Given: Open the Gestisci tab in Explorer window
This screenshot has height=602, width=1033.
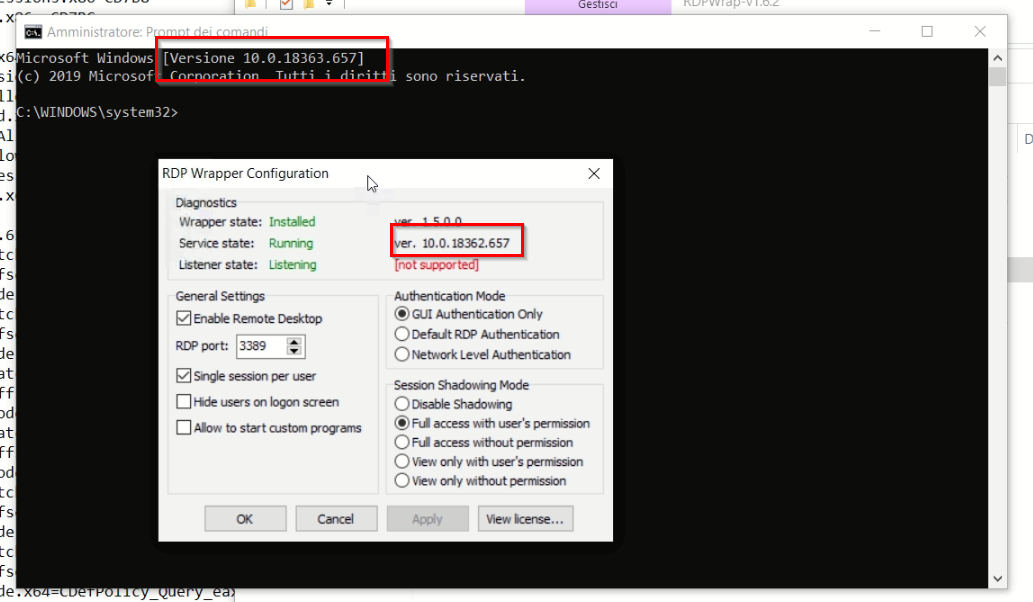Looking at the screenshot, I should [x=598, y=5].
